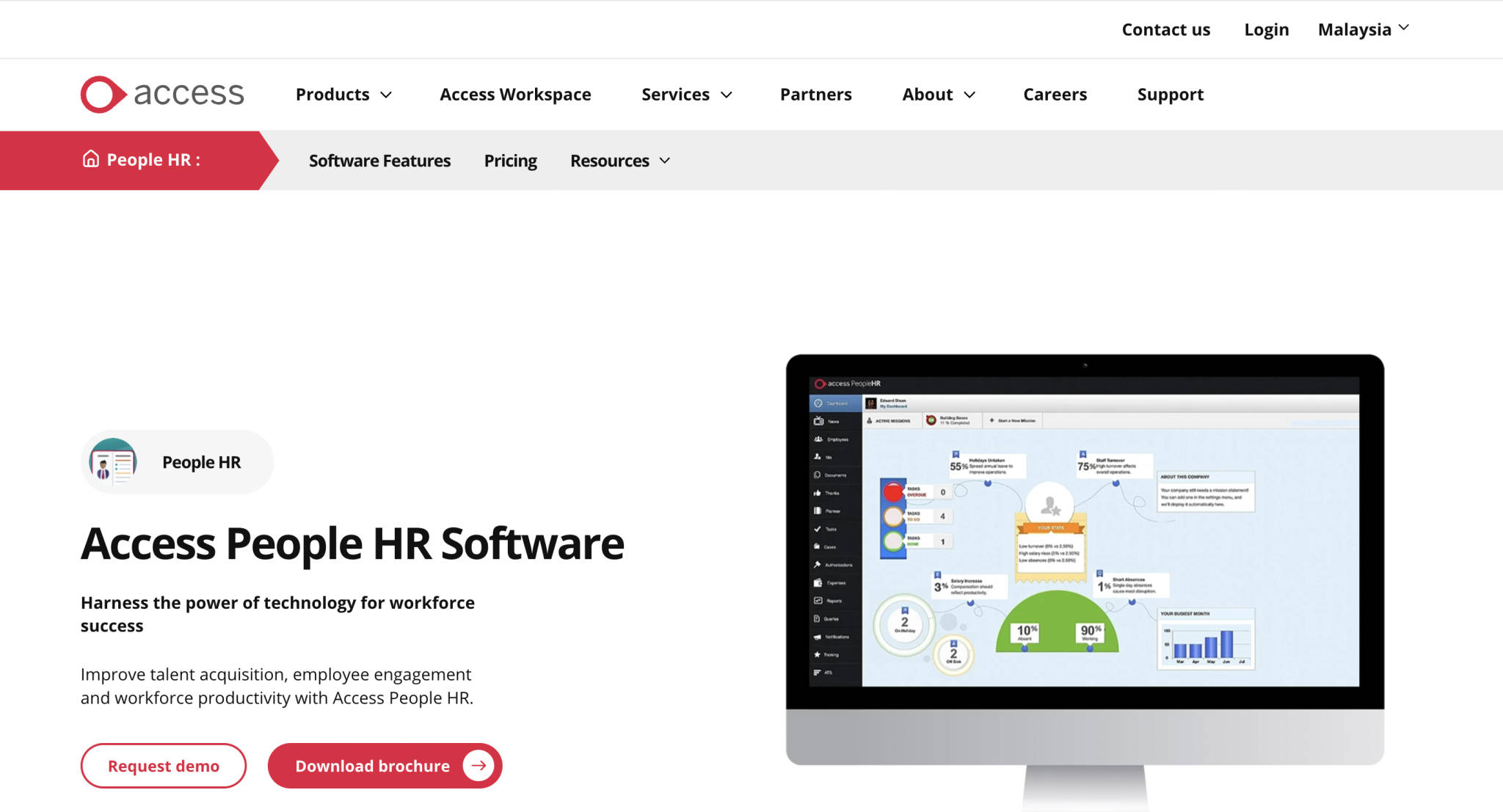Open the Pricing tab
This screenshot has height=812, width=1503.
tap(510, 161)
